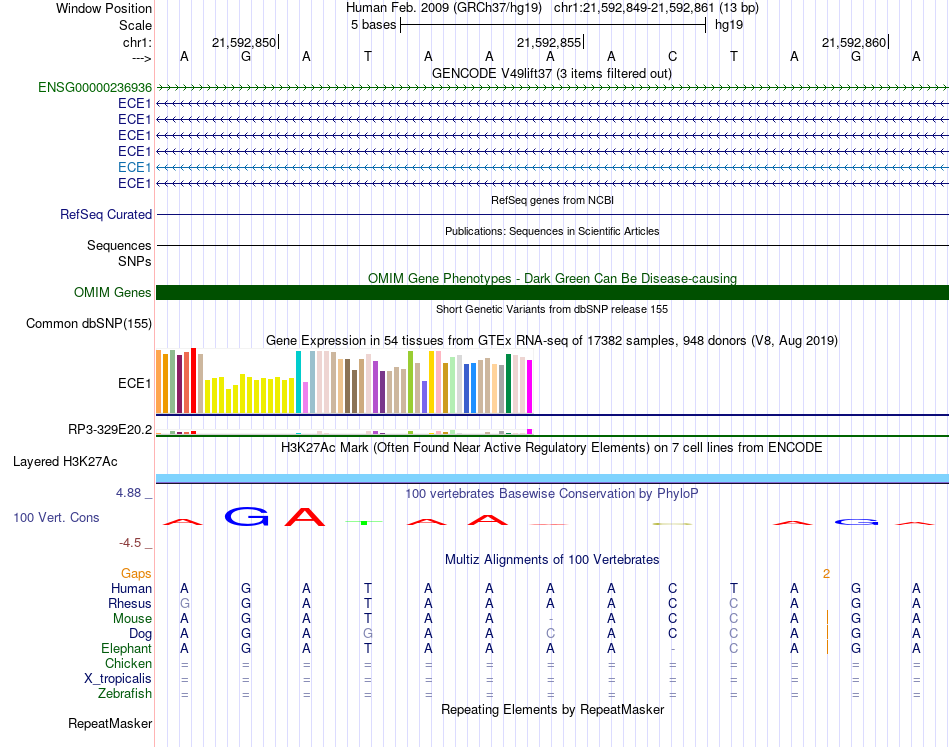Screen dimensions: 950x747
Task: Click the Publications: Sequences in Scientific Articles title
Action: (552, 231)
